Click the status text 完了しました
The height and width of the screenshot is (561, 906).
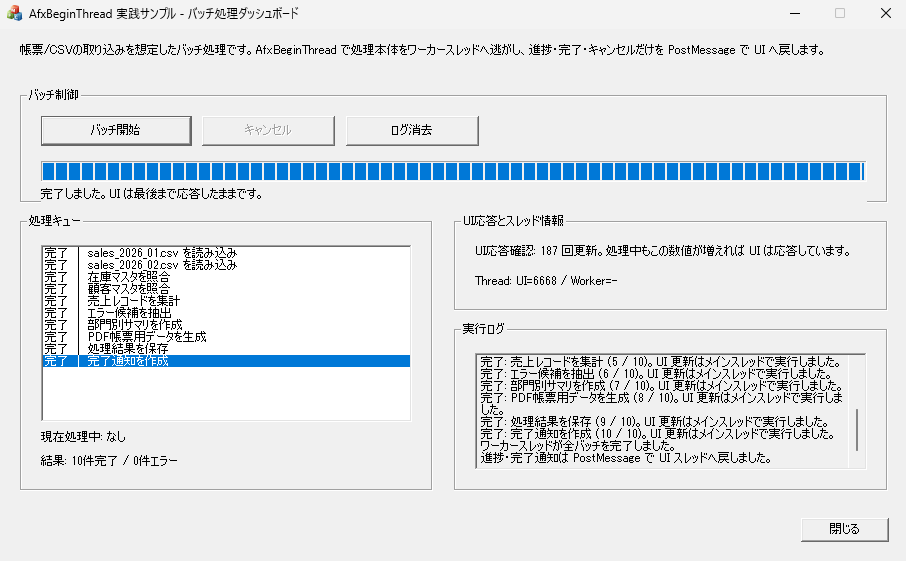(151, 194)
